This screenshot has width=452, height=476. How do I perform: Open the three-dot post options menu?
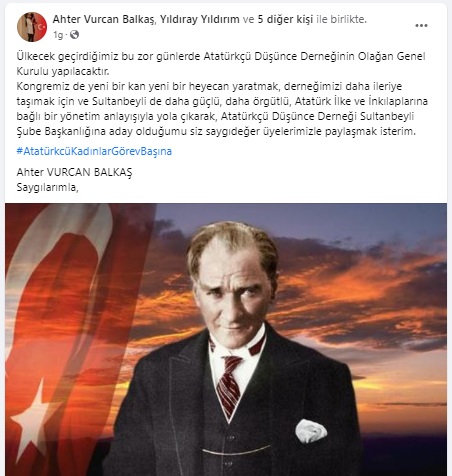[421, 26]
